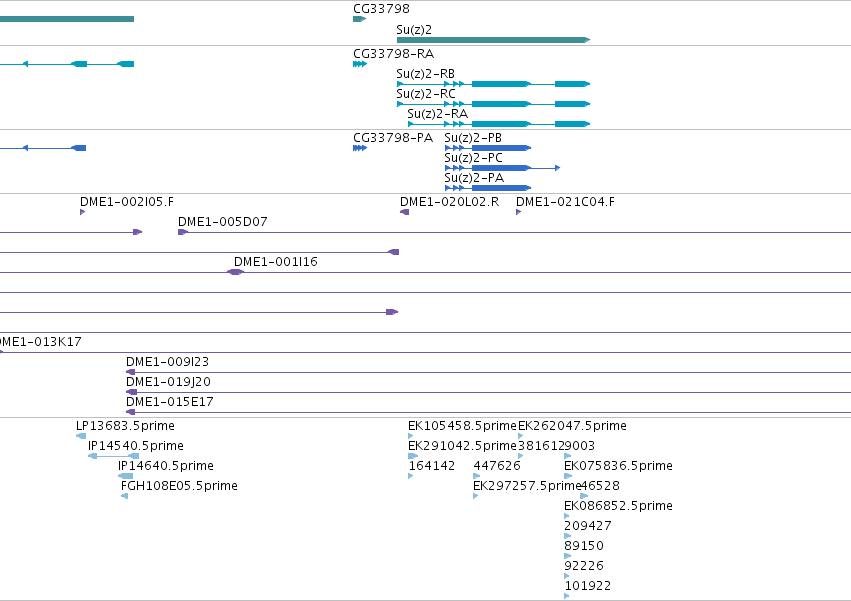Screen dimensions: 851x601
Task: Click the Su(z)2-RB transcript label
Action: tap(426, 74)
